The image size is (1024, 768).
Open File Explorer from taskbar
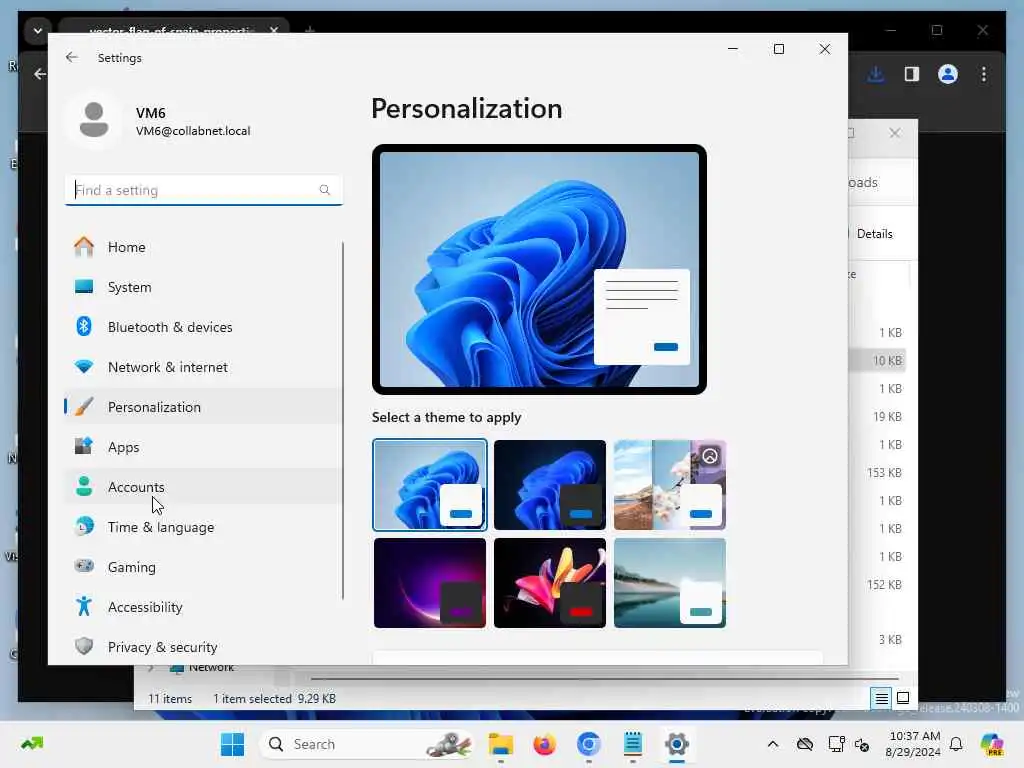(501, 744)
